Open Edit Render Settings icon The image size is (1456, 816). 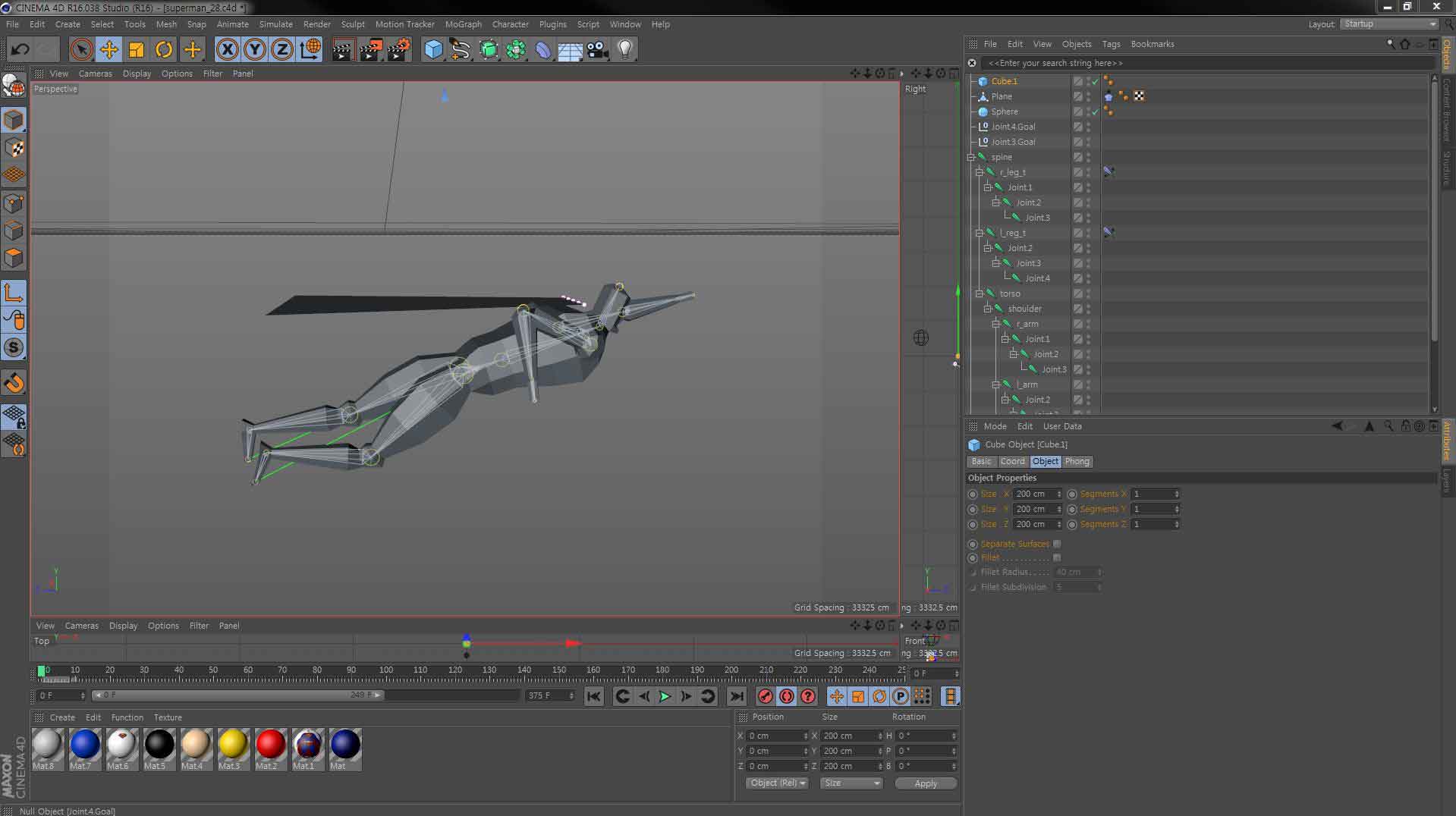[398, 50]
